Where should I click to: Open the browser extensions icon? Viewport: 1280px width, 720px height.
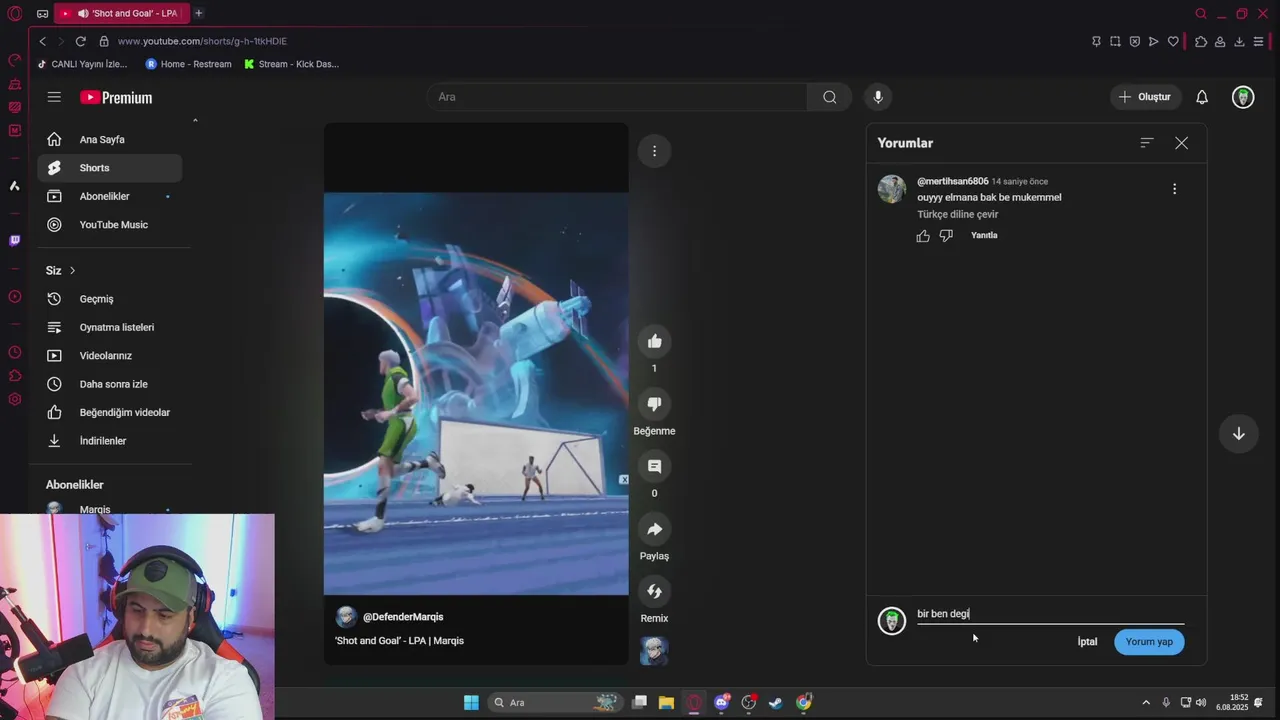click(1201, 41)
